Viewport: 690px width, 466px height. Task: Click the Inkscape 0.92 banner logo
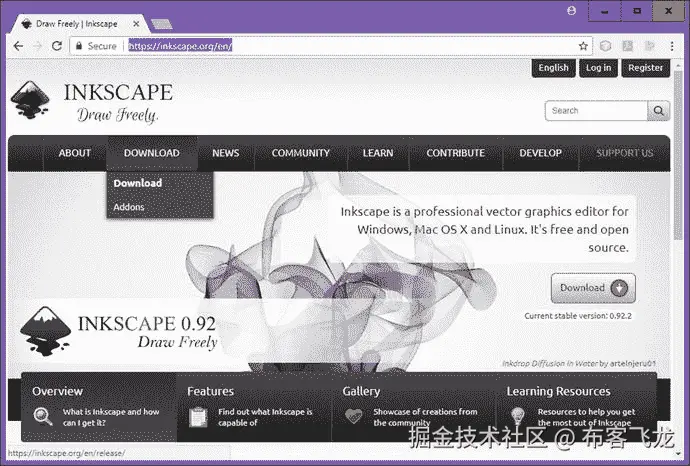45,331
